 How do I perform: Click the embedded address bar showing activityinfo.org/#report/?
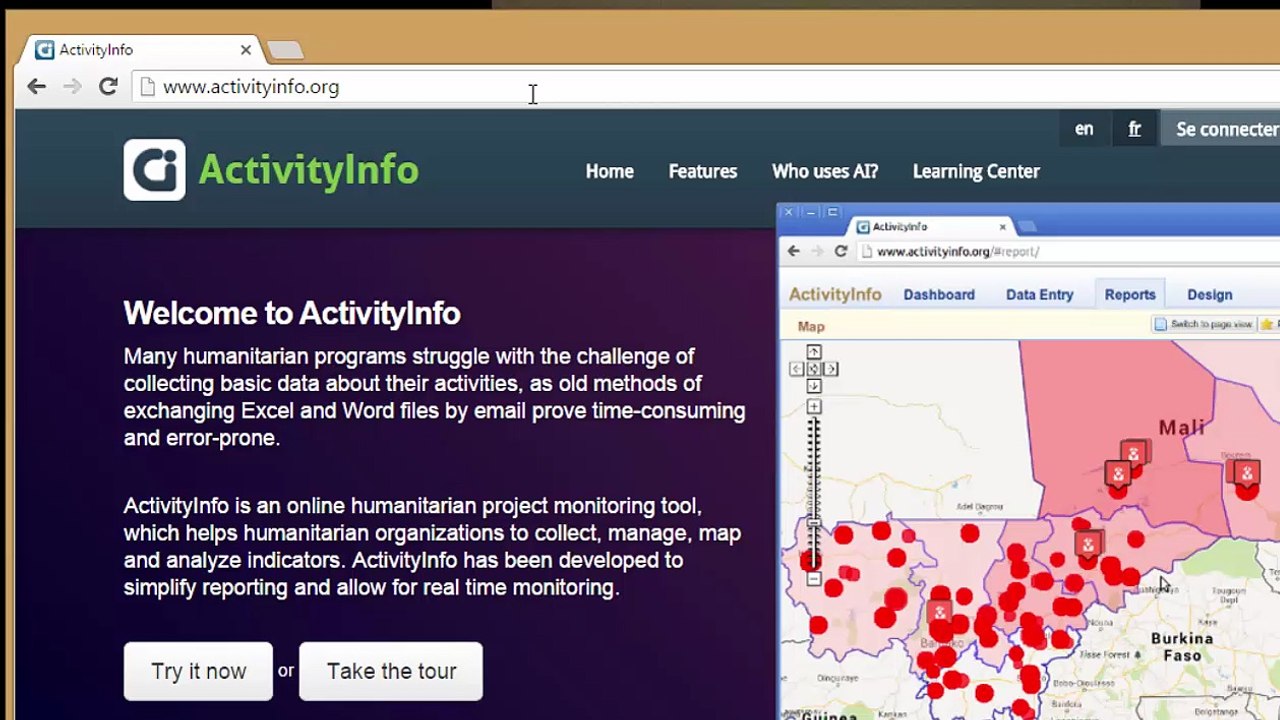[x=1068, y=251]
